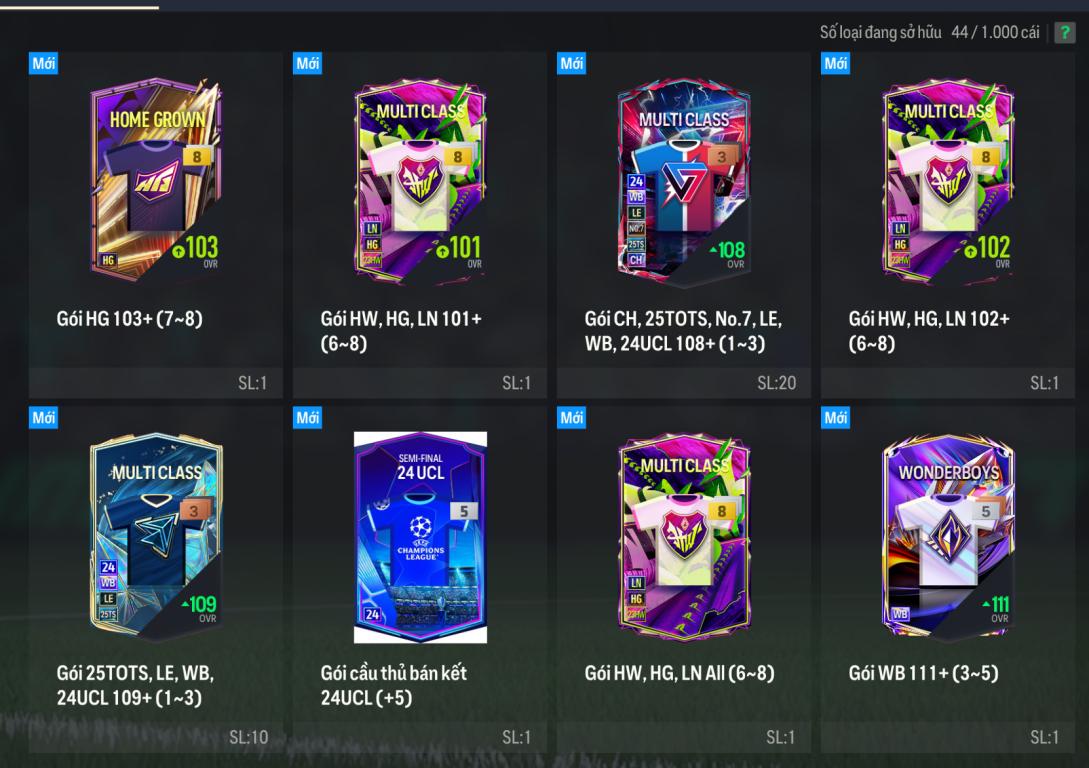Click the Số loại đang sở hữu counter
The width and height of the screenshot is (1089, 768).
click(929, 32)
